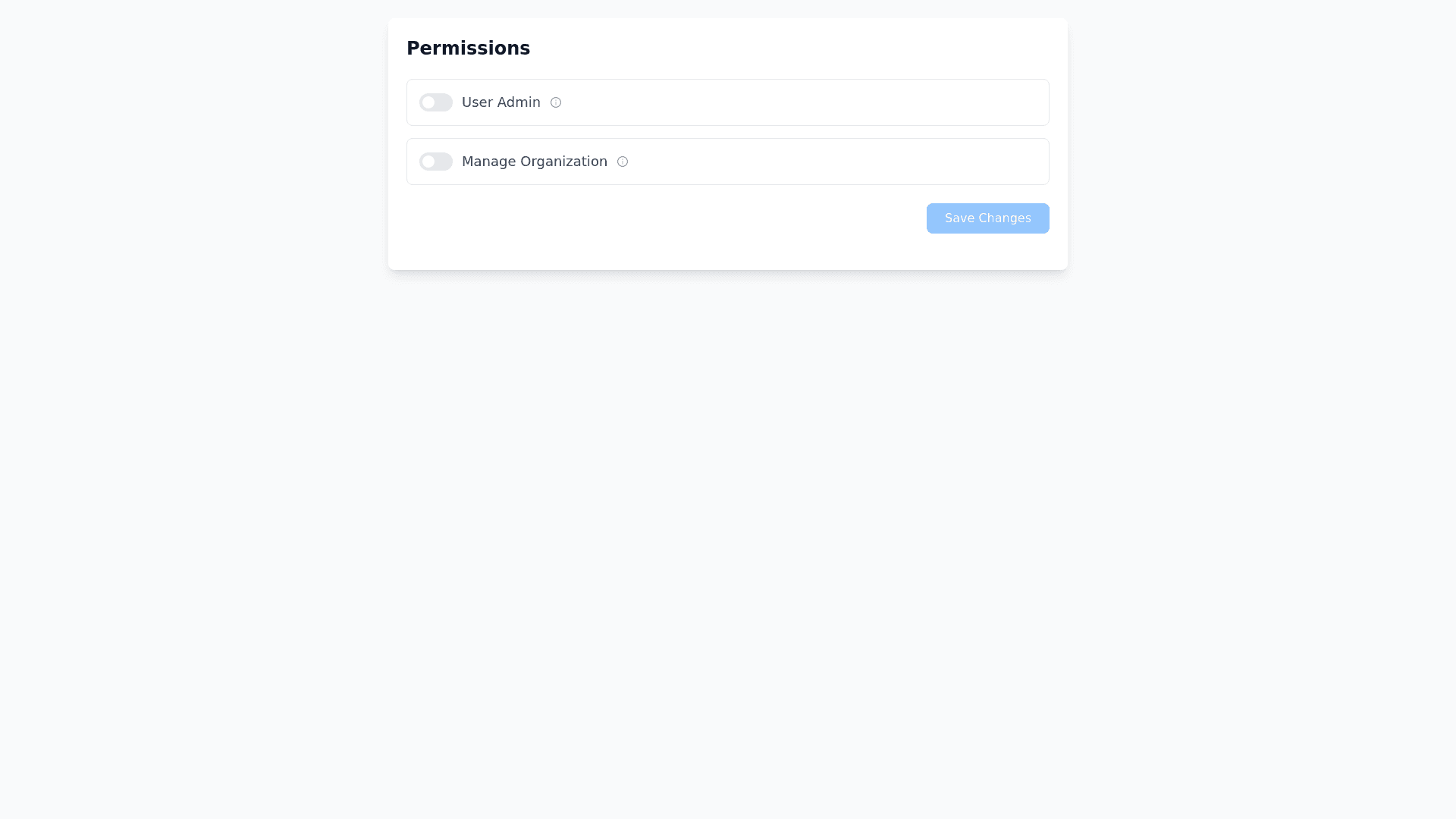This screenshot has height=819, width=1456.
Task: Save the permission changes
Action: coord(987,218)
